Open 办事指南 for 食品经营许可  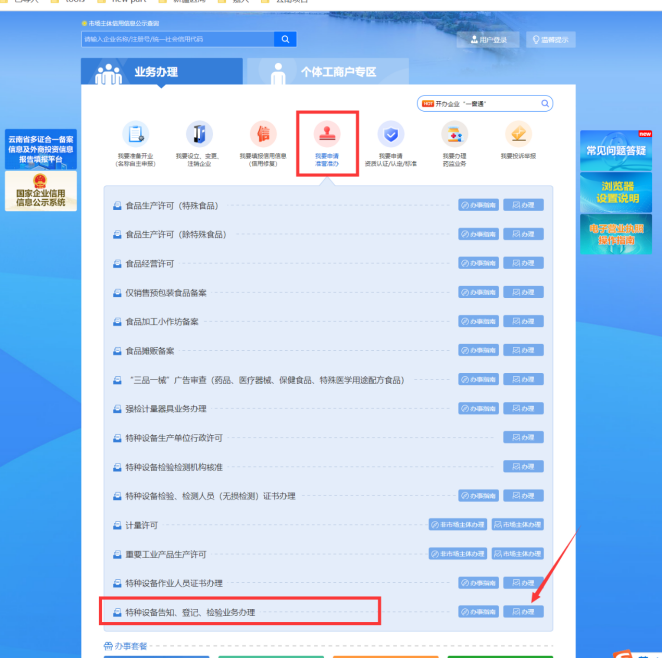[x=479, y=263]
